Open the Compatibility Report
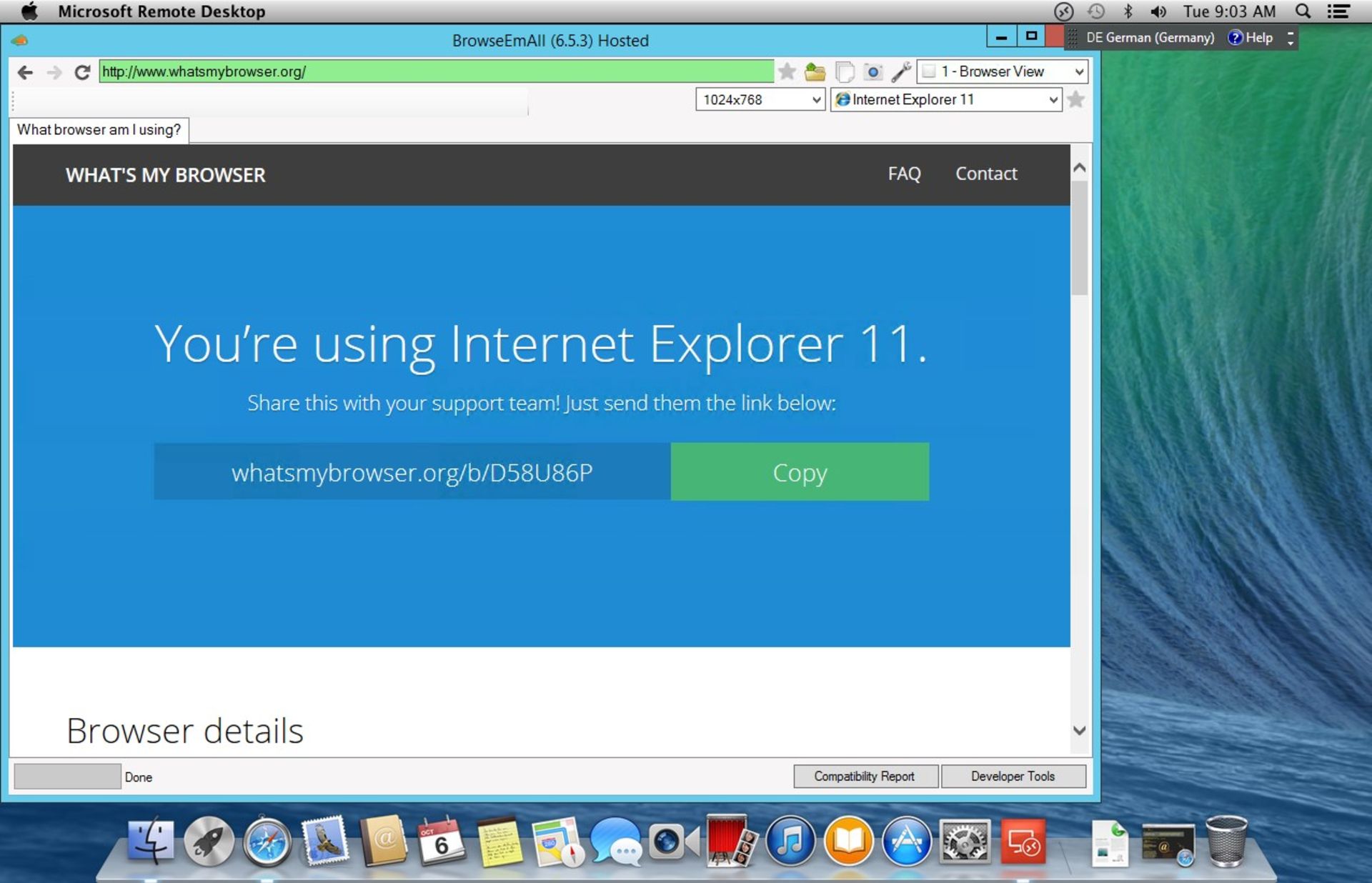The image size is (1372, 883). pos(865,776)
